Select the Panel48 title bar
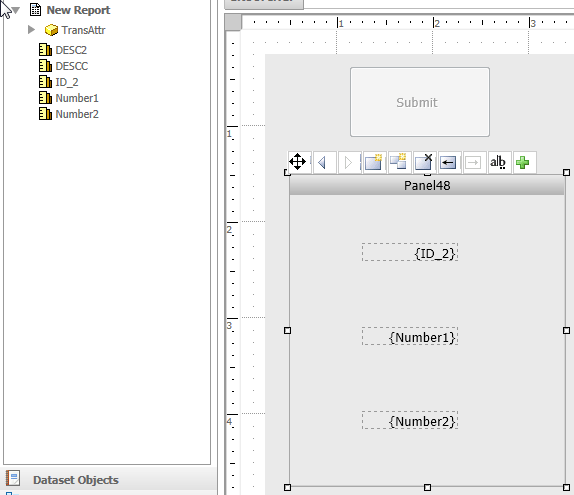Viewport: 574px width, 495px height. tap(427, 185)
